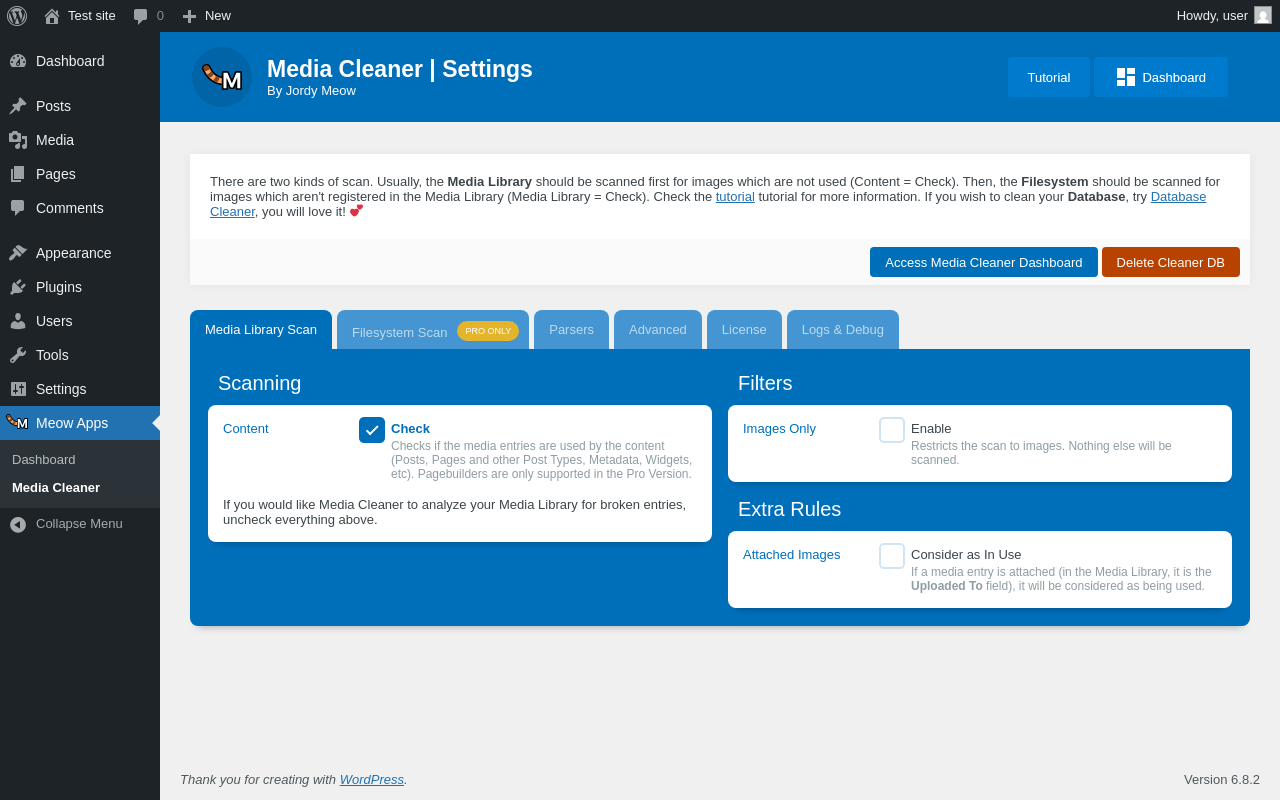Click the PRO ONLY badge

(488, 331)
